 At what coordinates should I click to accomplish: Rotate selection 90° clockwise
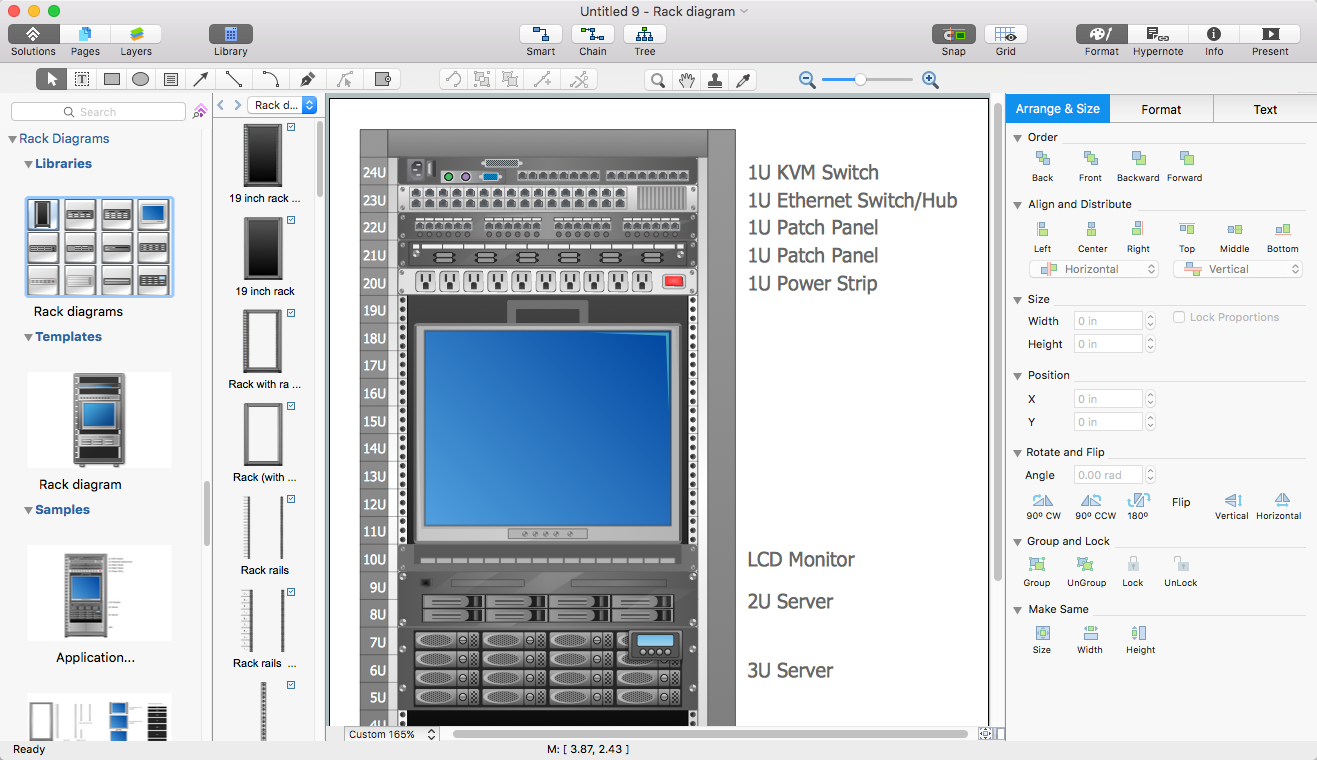[x=1042, y=501]
